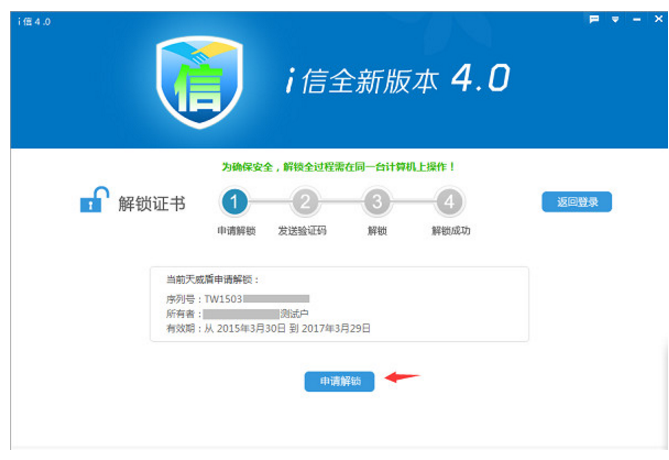The image size is (669, 460).
Task: Select step 1 circle 申请解锁
Action: [x=234, y=202]
